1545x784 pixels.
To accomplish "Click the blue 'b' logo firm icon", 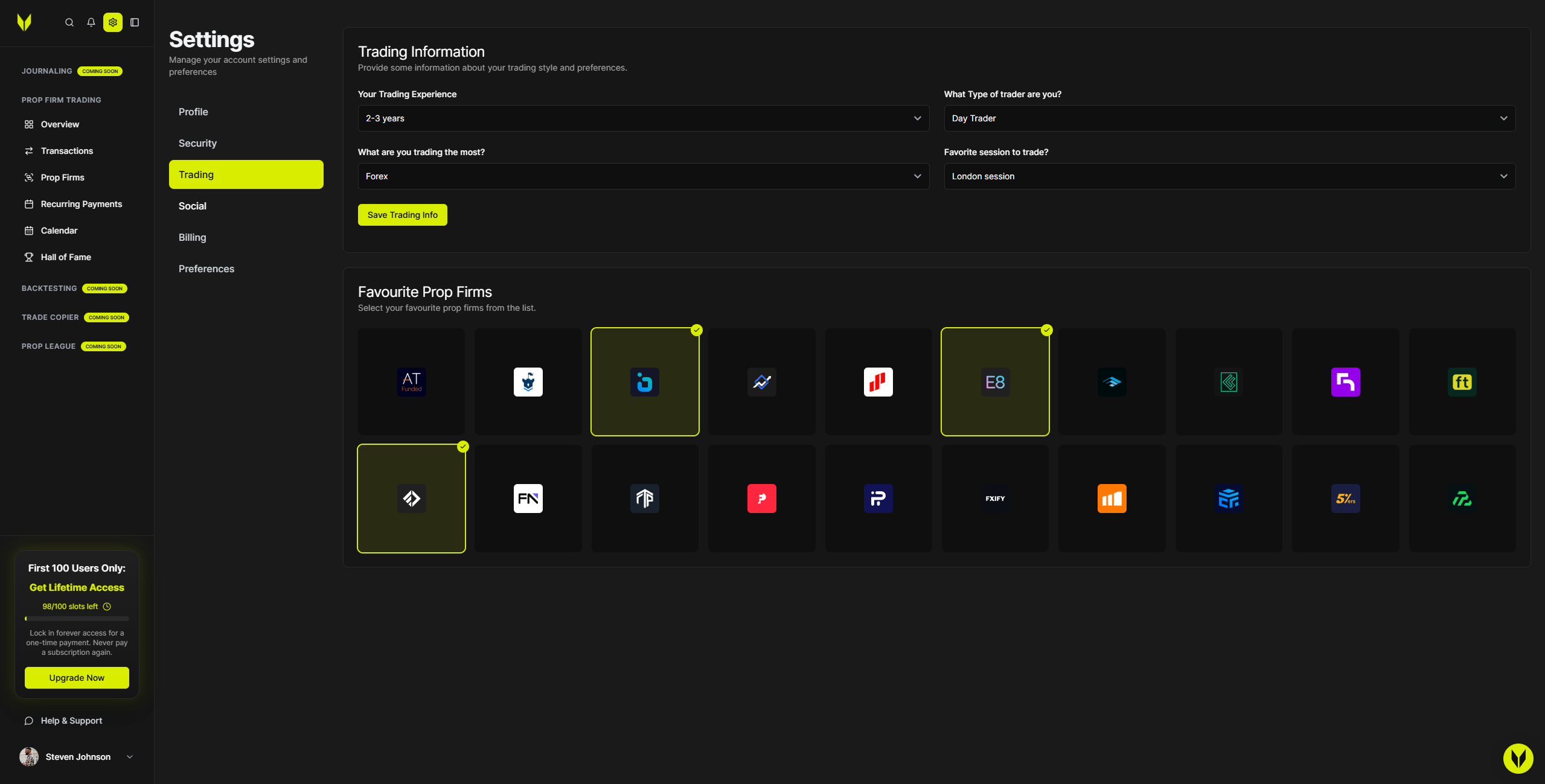I will click(x=645, y=382).
